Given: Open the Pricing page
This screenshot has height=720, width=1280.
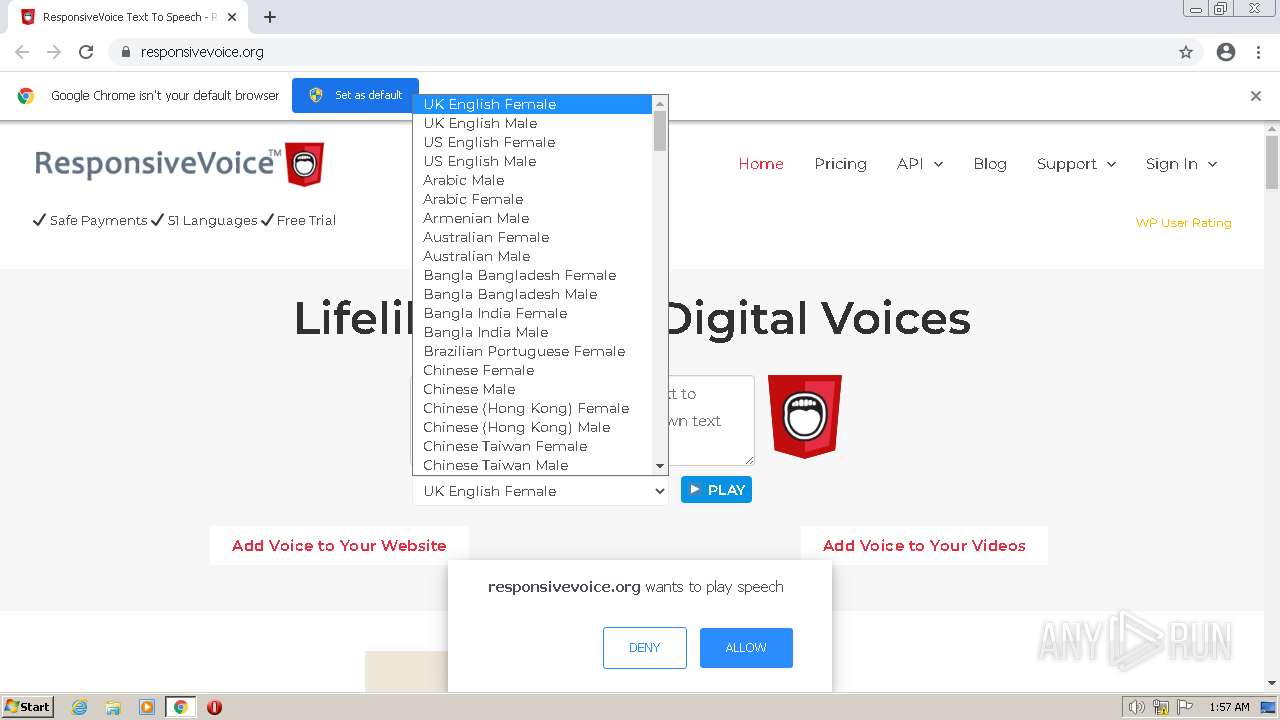Looking at the screenshot, I should pos(840,164).
